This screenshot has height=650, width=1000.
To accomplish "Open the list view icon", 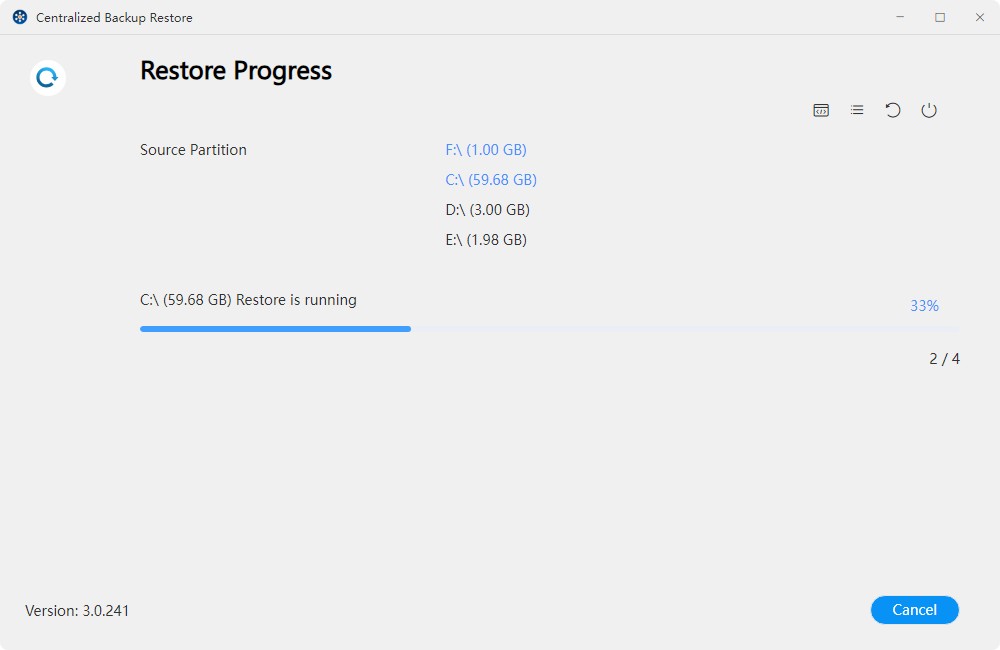I will coord(857,110).
